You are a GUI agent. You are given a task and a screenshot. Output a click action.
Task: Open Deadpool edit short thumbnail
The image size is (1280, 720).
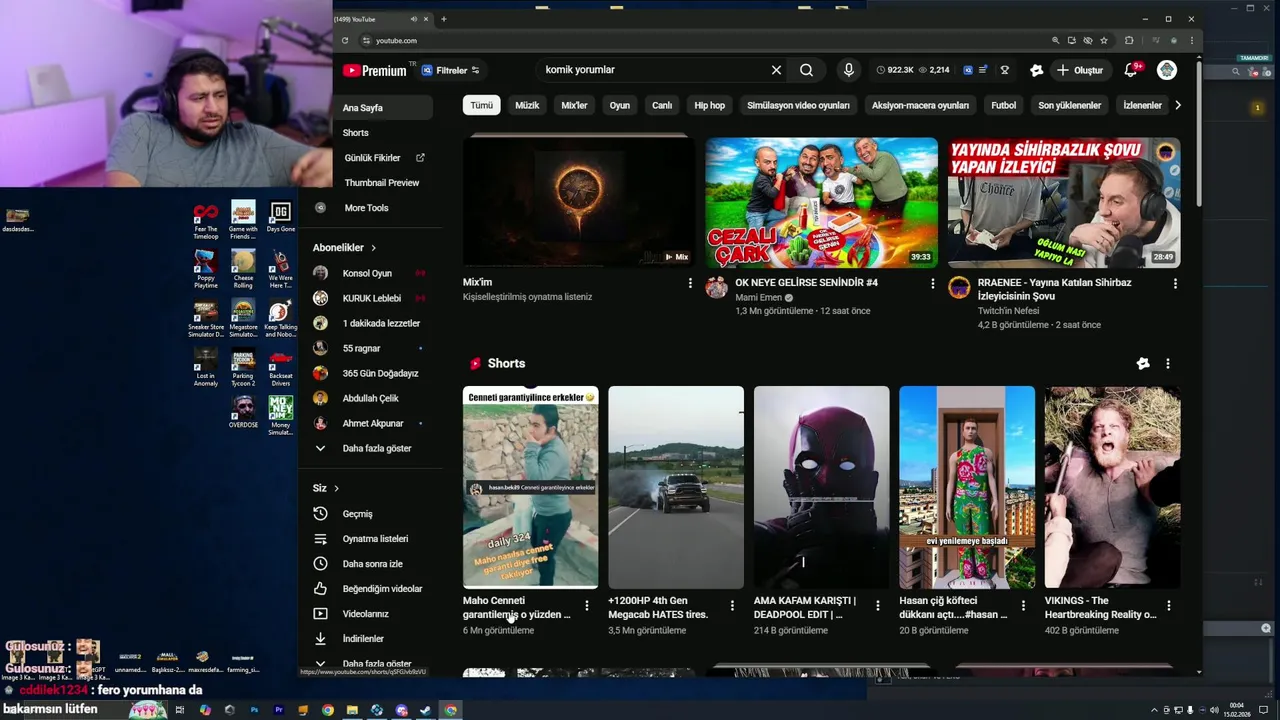pos(821,487)
